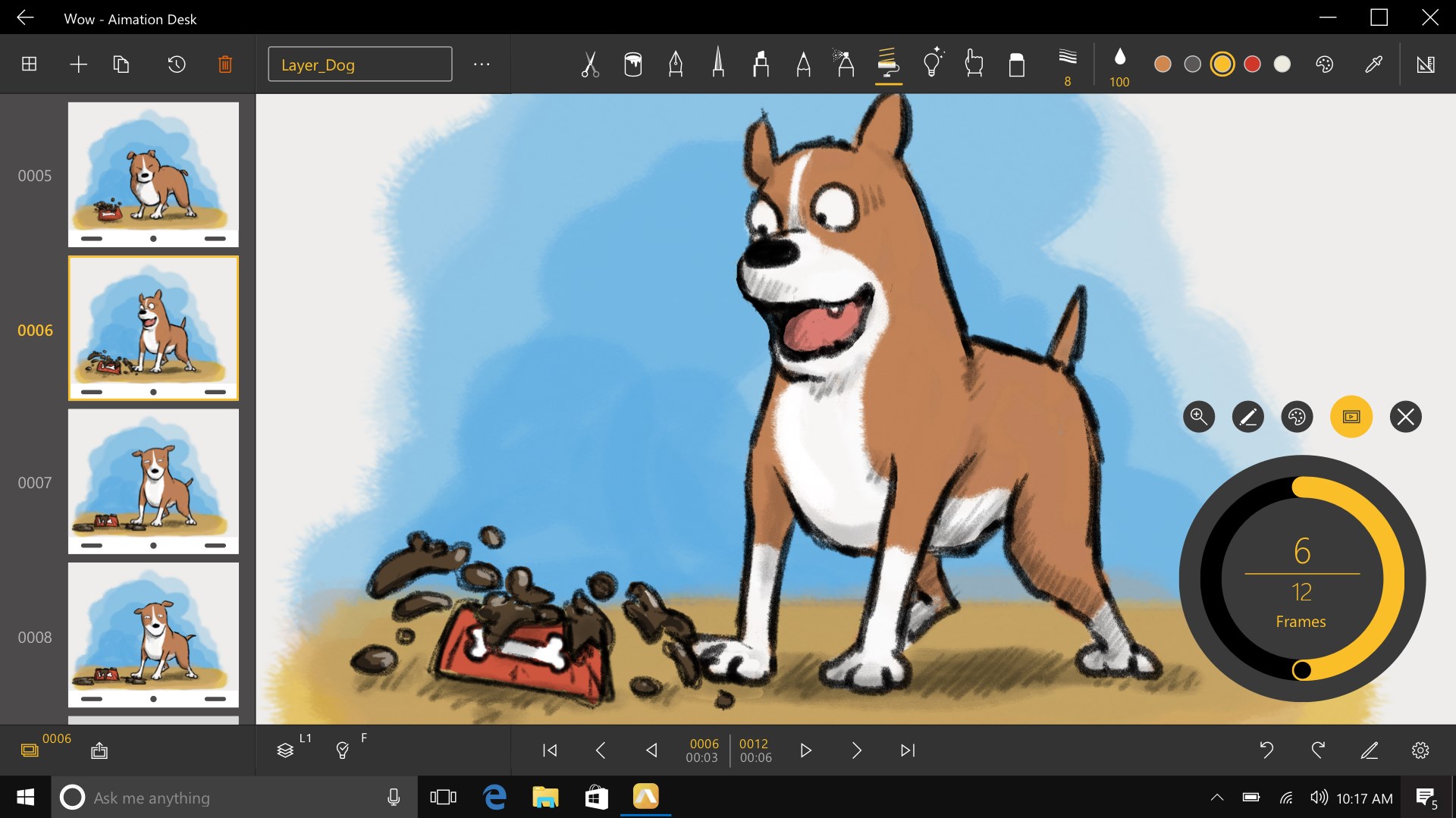Select the Eyedropper tool
Viewport: 1456px width, 818px height.
[1374, 64]
